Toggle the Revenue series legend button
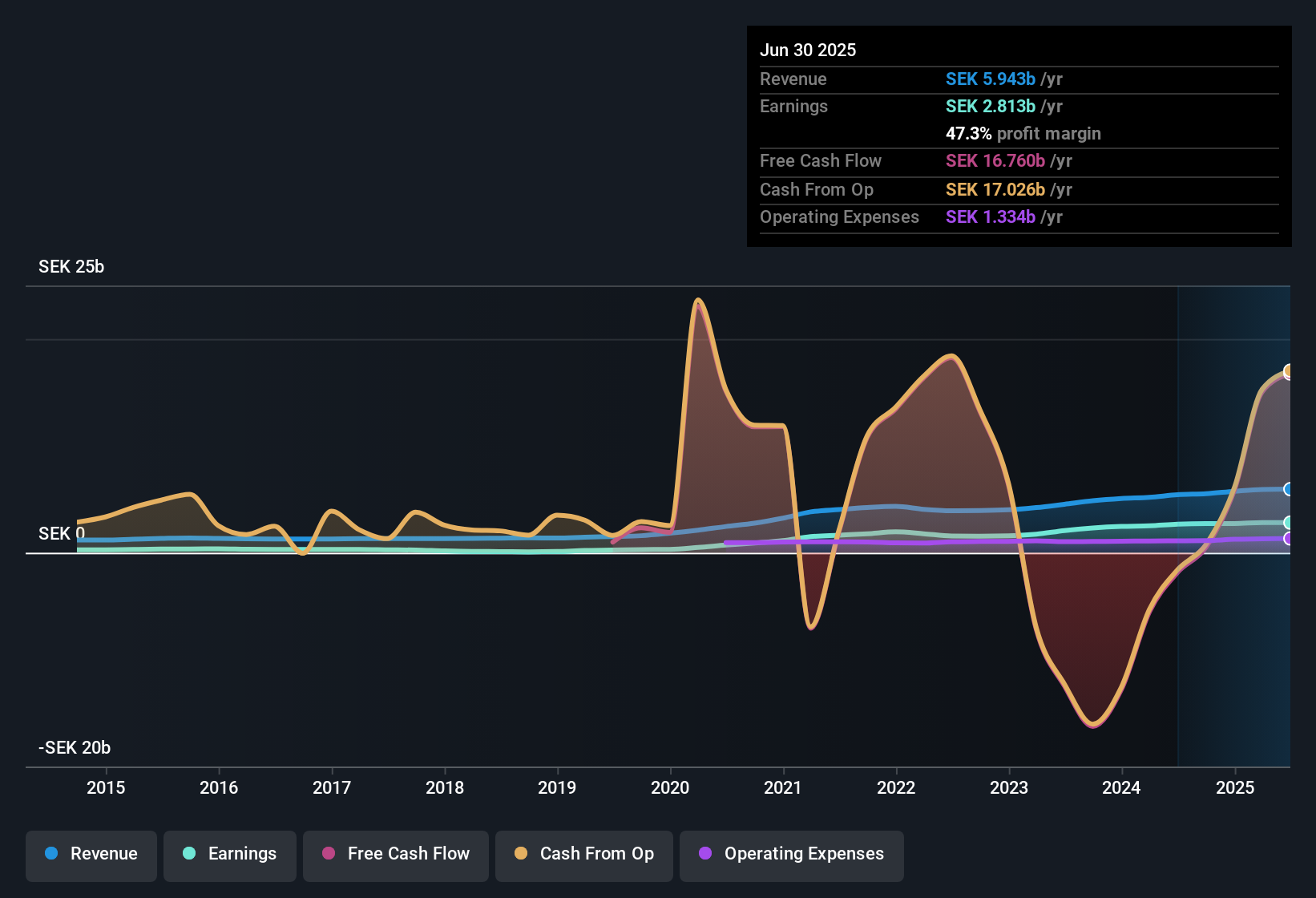This screenshot has width=1316, height=898. [91, 855]
